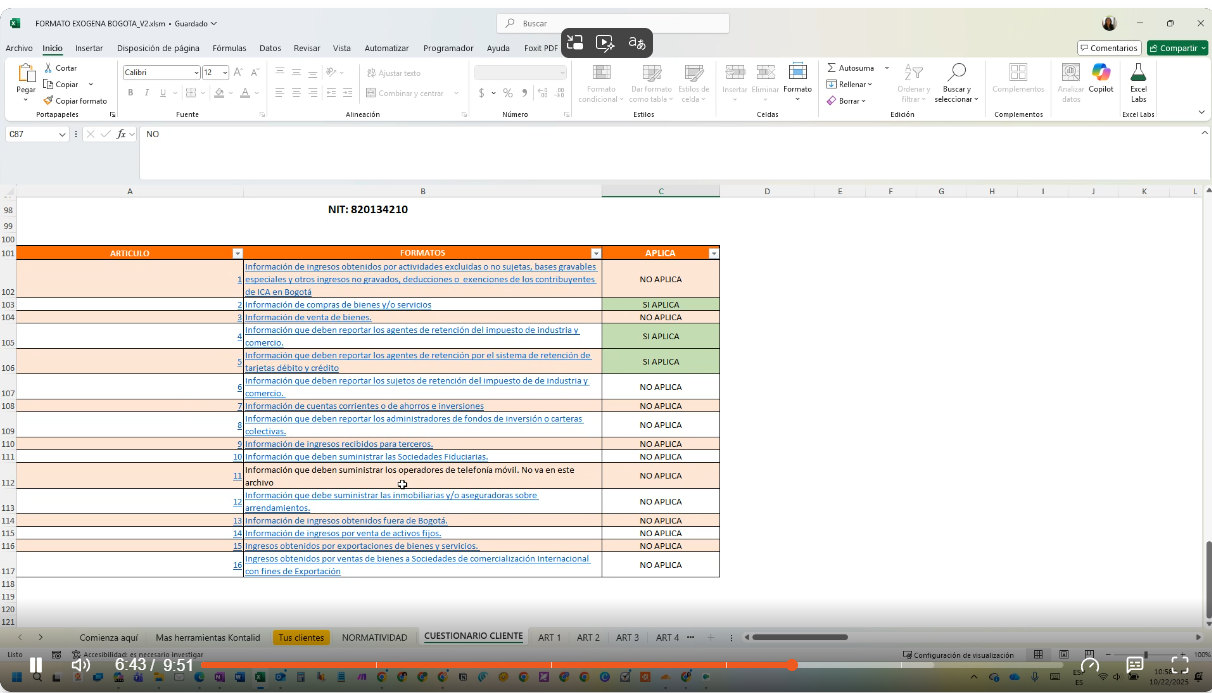
Task: Mute the video volume speaker
Action: [x=81, y=665]
